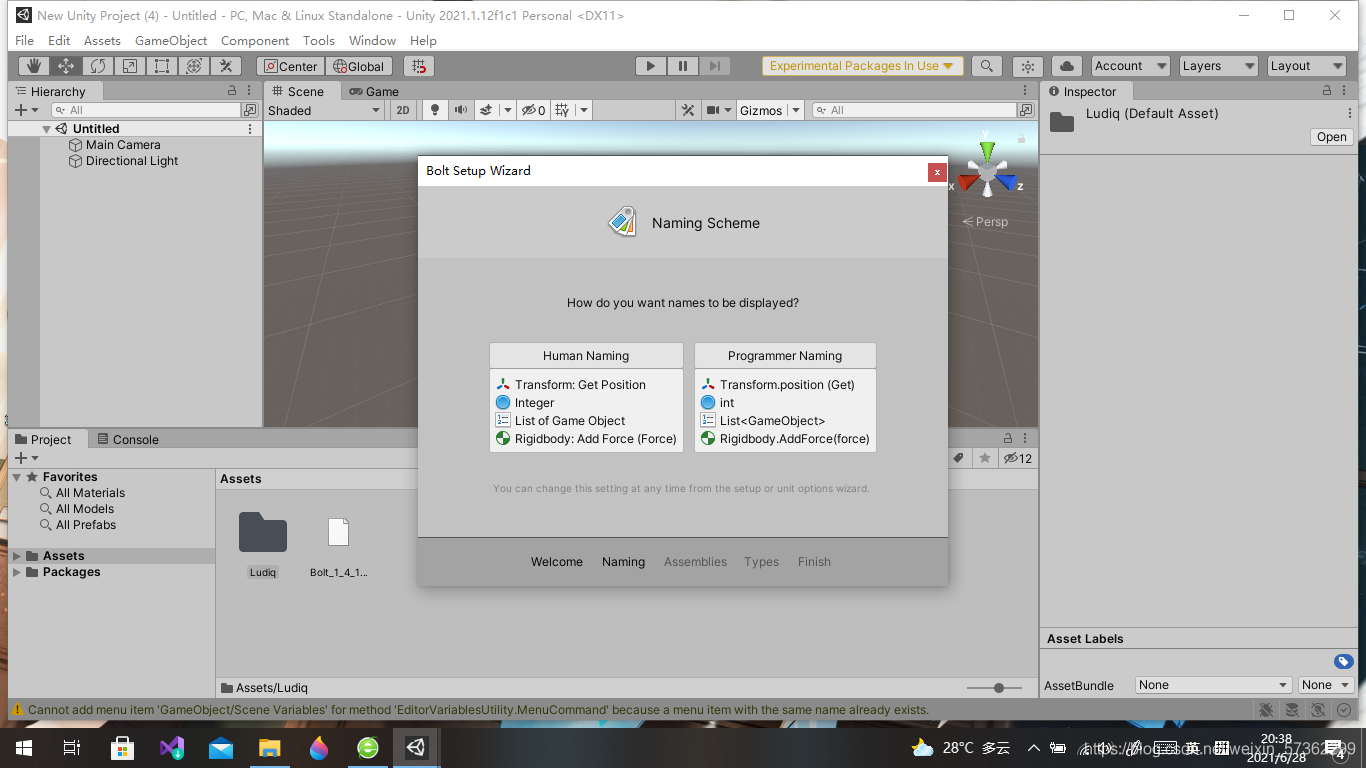Viewport: 1366px width, 768px height.
Task: Toggle scene audio speaker icon
Action: [x=460, y=110]
